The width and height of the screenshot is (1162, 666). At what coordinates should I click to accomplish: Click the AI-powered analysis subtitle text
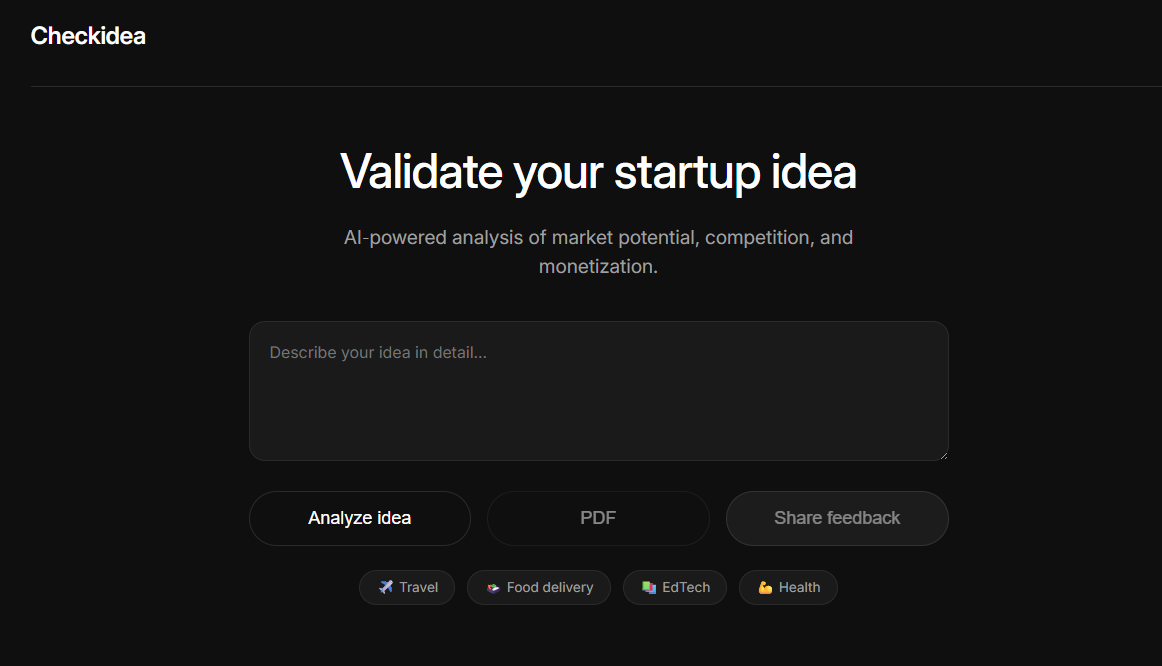[598, 238]
